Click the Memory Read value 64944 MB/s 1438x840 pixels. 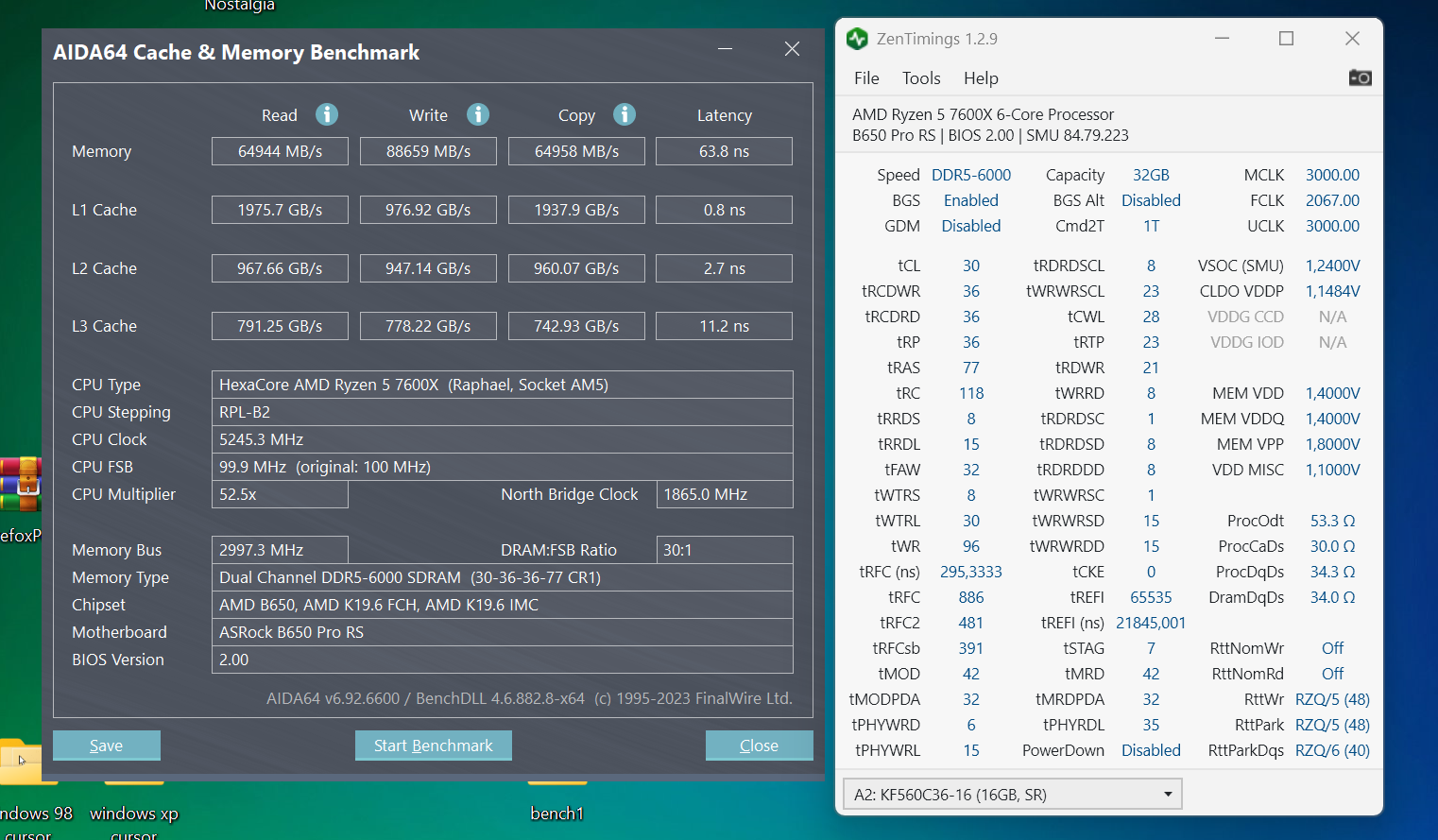(280, 151)
